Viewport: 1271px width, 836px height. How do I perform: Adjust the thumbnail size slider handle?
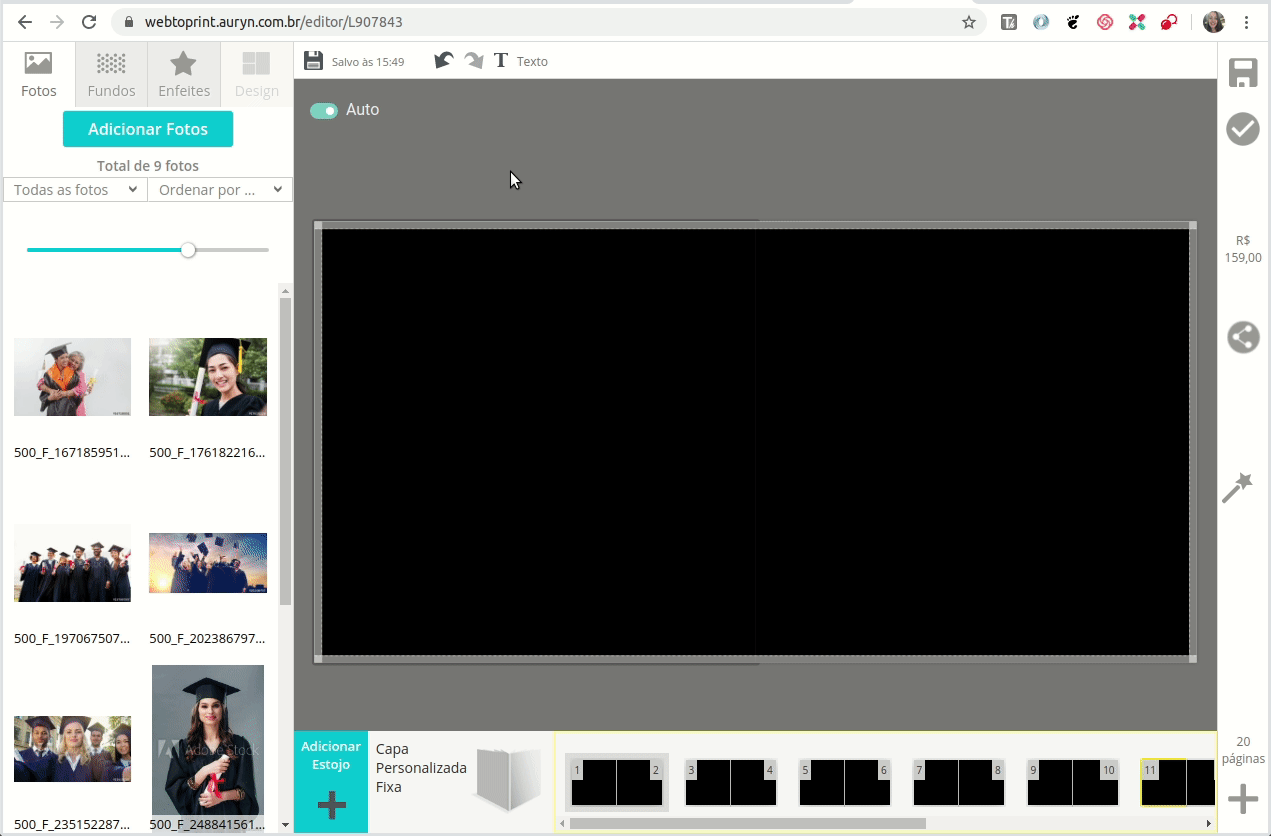[x=188, y=250]
